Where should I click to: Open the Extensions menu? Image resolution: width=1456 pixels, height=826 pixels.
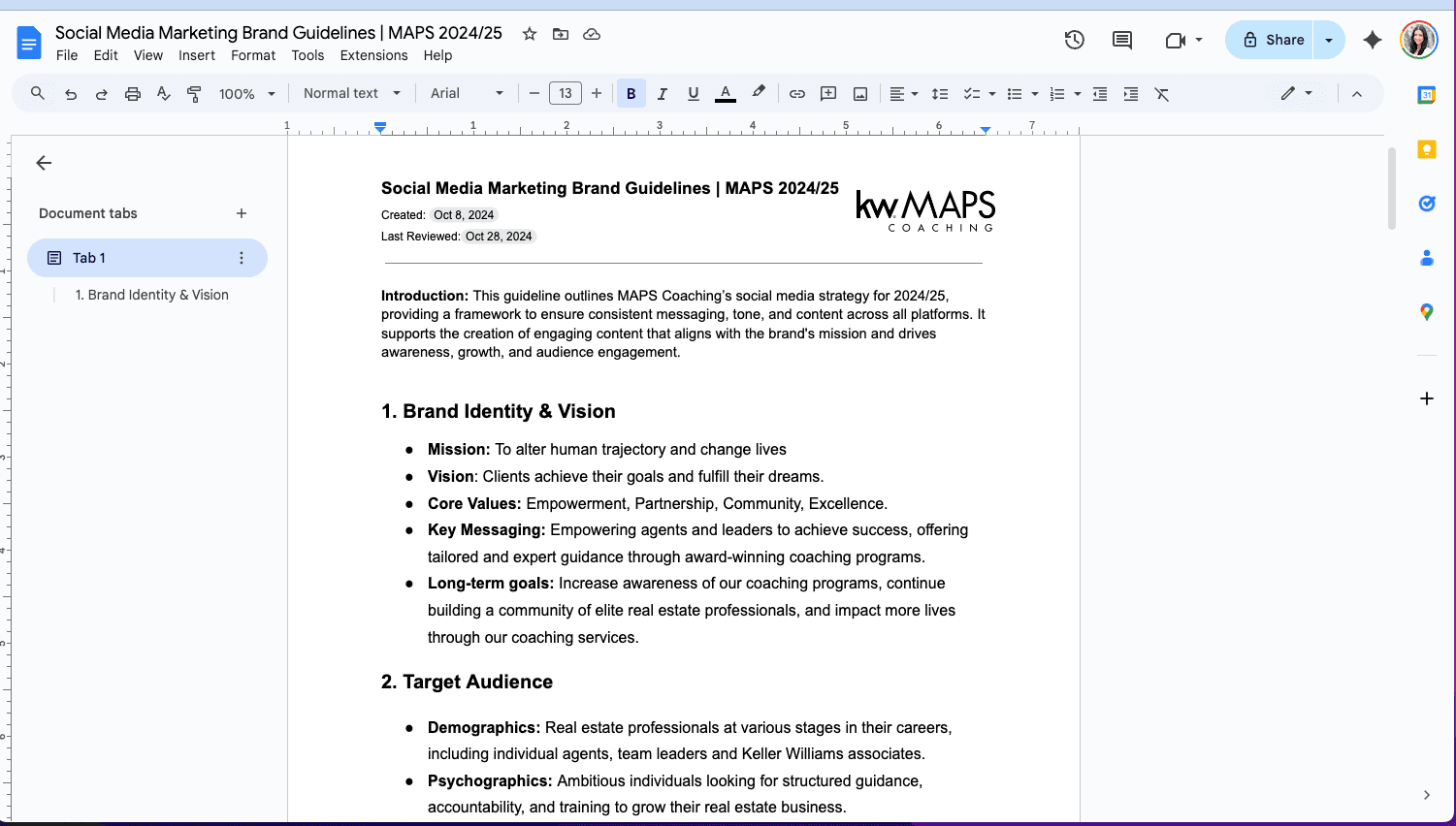click(x=373, y=55)
